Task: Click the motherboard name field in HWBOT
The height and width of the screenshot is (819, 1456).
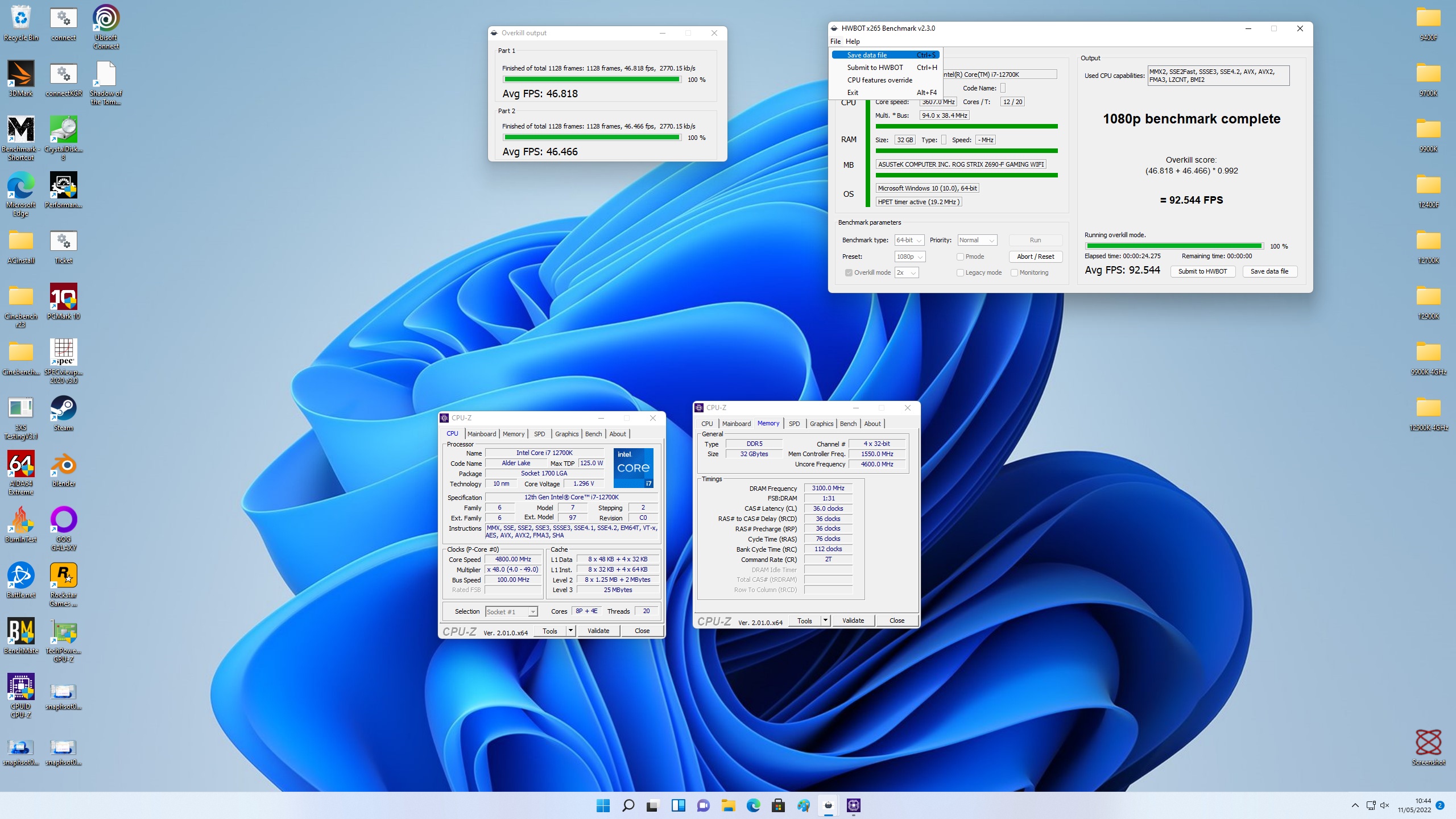Action: pos(961,164)
